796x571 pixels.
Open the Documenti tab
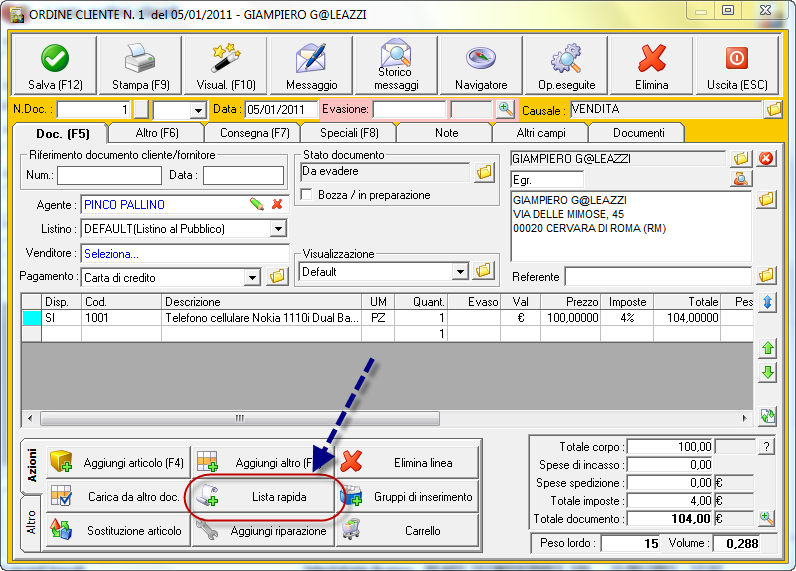point(638,133)
